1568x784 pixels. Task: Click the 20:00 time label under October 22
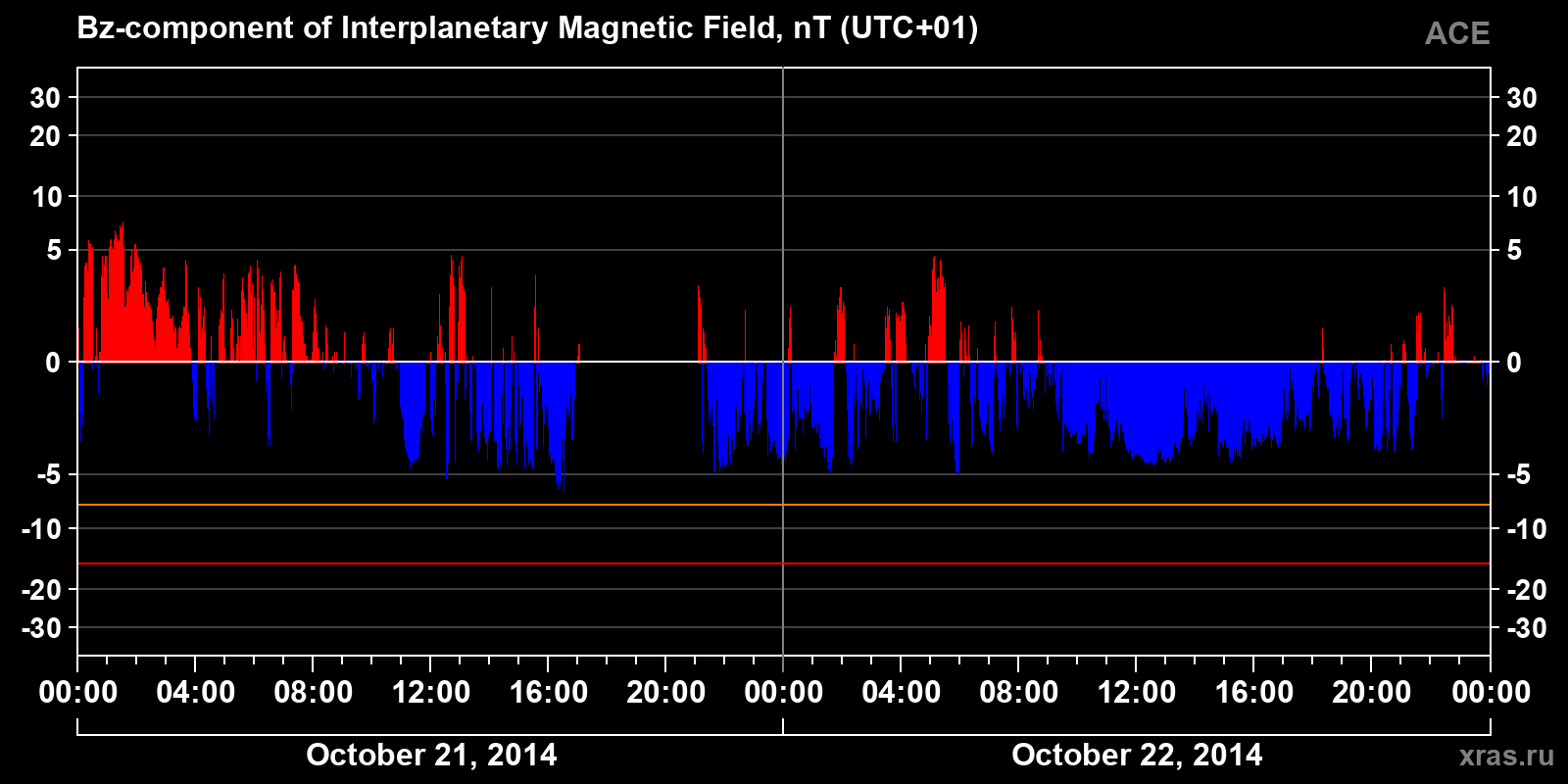[1372, 692]
